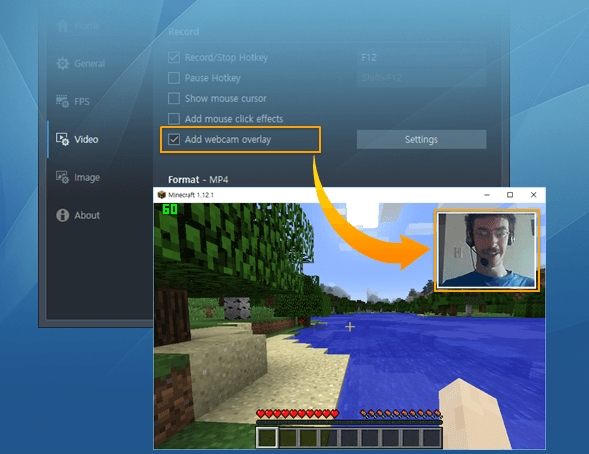The width and height of the screenshot is (589, 454).
Task: Select first Minecraft hotbar slot
Action: pyautogui.click(x=267, y=438)
